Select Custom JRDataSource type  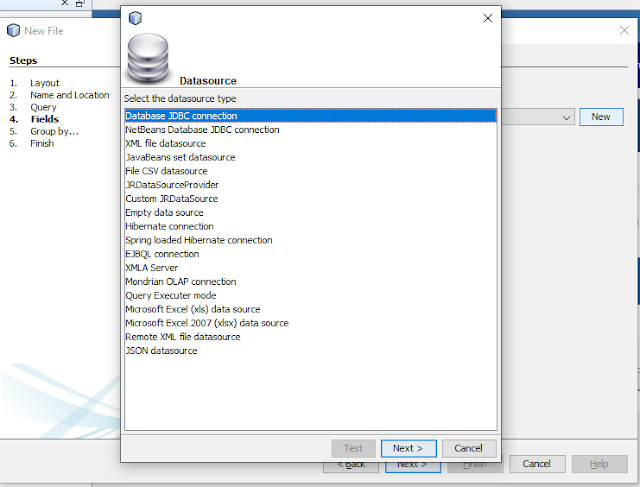pos(311,199)
